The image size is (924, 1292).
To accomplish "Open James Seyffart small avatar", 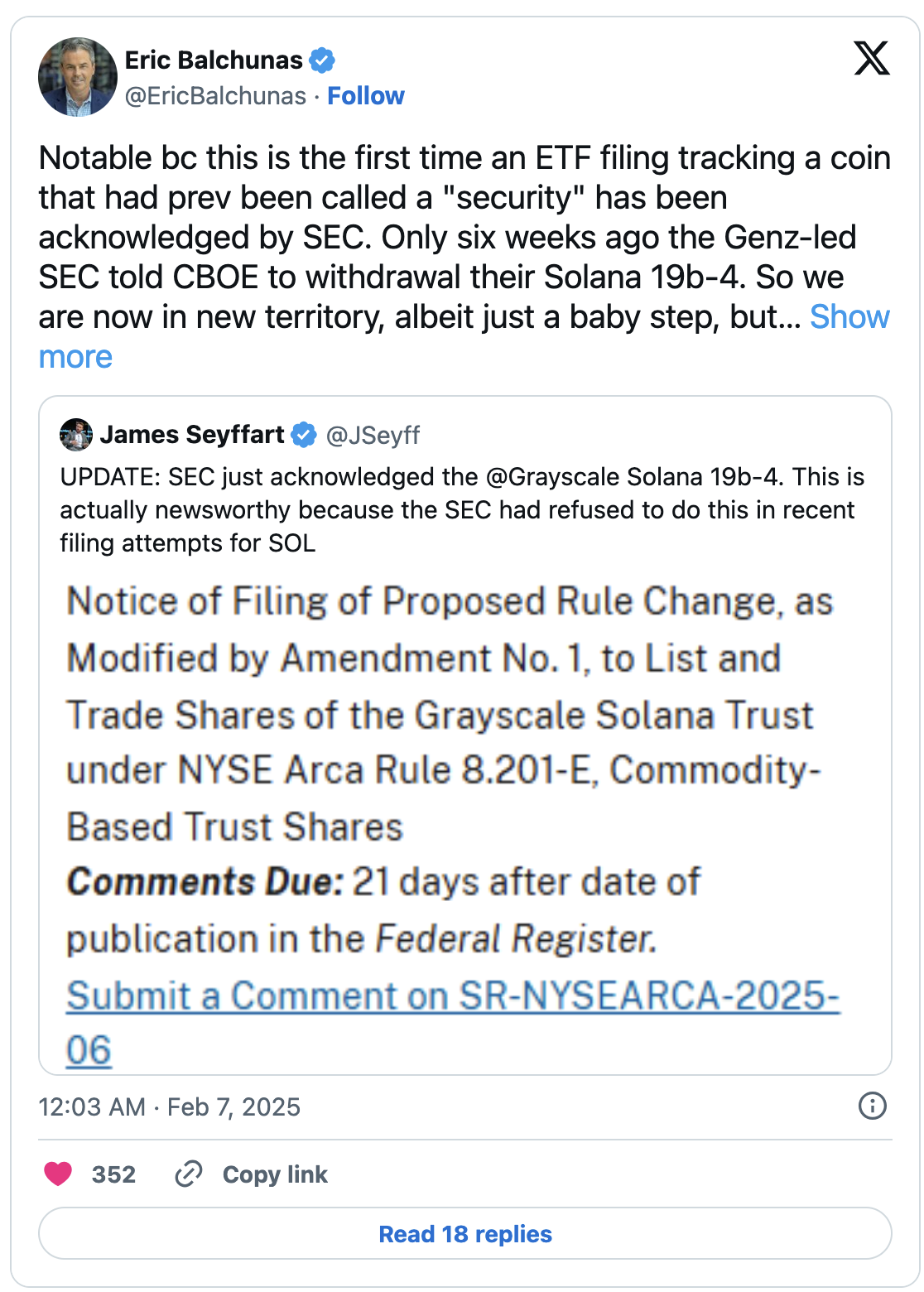I will (76, 435).
